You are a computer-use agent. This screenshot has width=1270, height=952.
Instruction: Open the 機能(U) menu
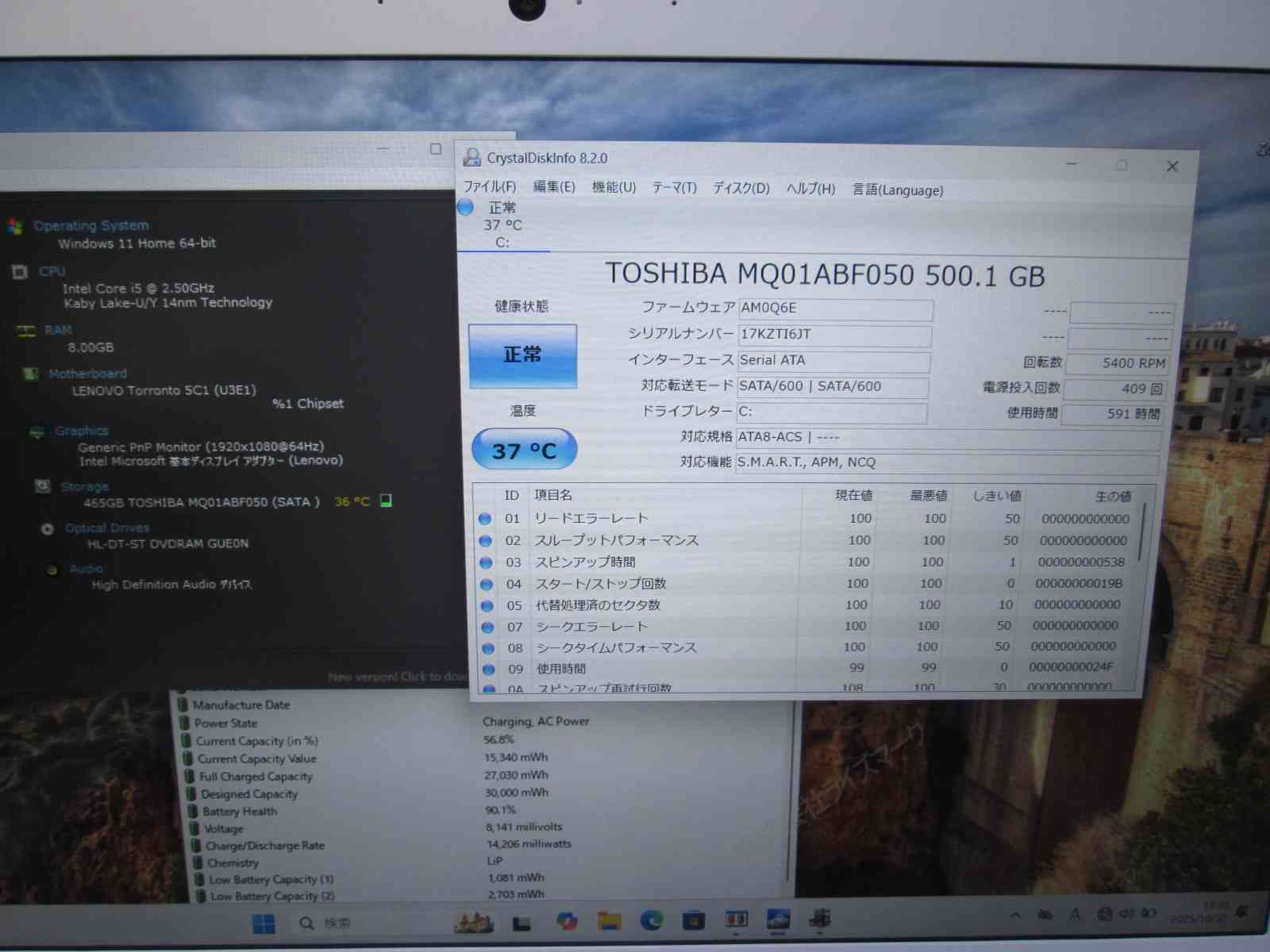pos(614,187)
